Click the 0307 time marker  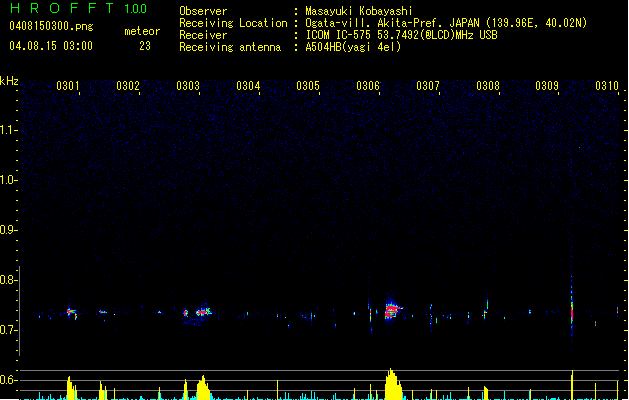428,86
